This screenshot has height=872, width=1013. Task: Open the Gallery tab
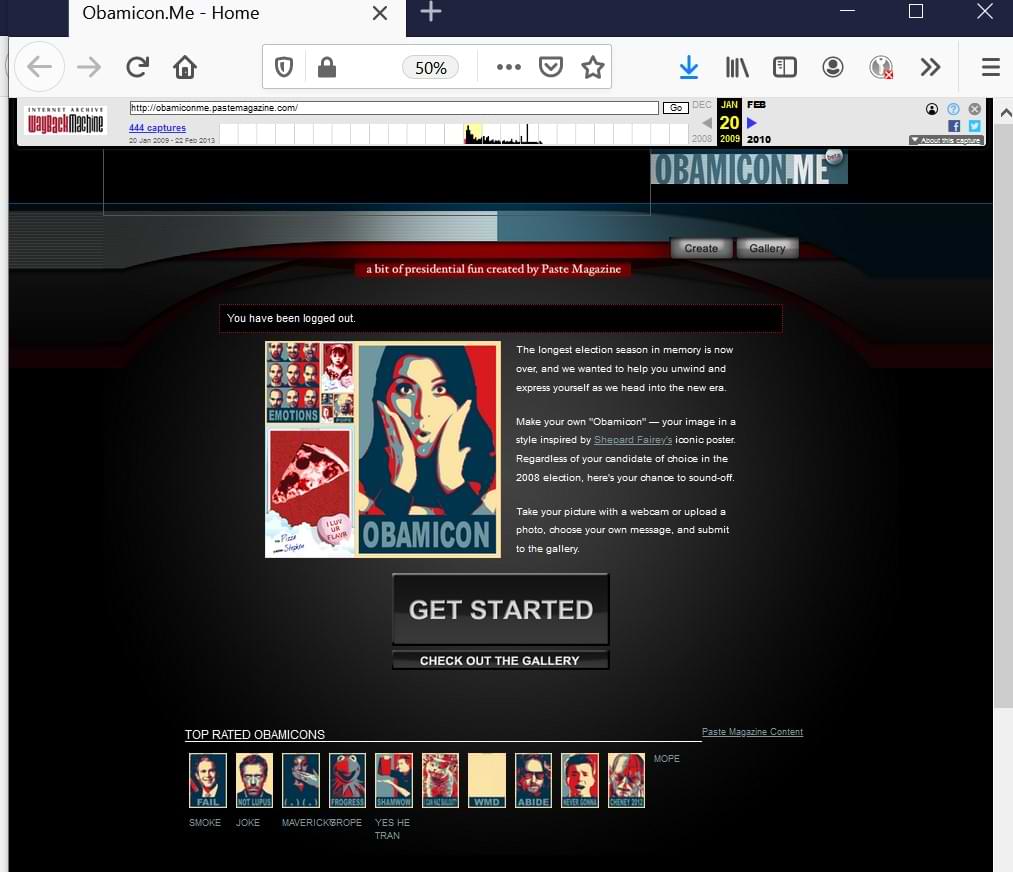click(x=767, y=248)
